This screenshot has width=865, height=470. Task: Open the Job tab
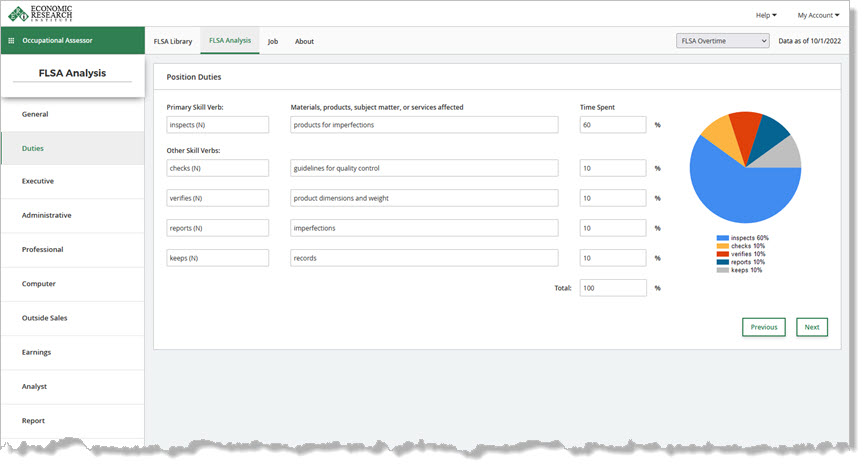tap(273, 41)
